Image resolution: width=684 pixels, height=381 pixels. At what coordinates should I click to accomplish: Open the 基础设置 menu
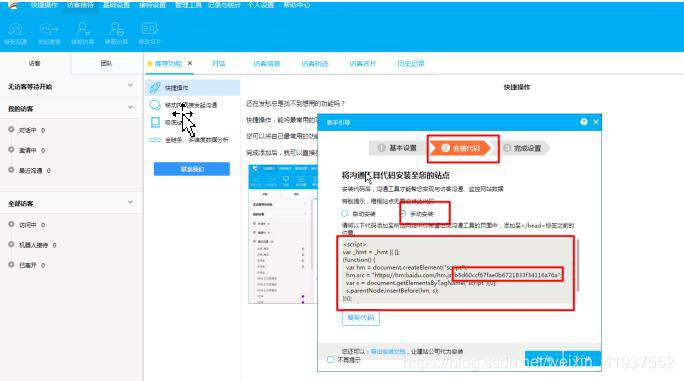pyautogui.click(x=116, y=5)
